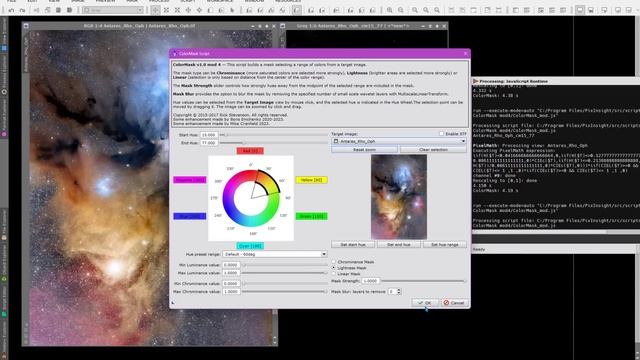Click the Min Luminance value slider
Viewport: 640px width, 360px height.
285,265
